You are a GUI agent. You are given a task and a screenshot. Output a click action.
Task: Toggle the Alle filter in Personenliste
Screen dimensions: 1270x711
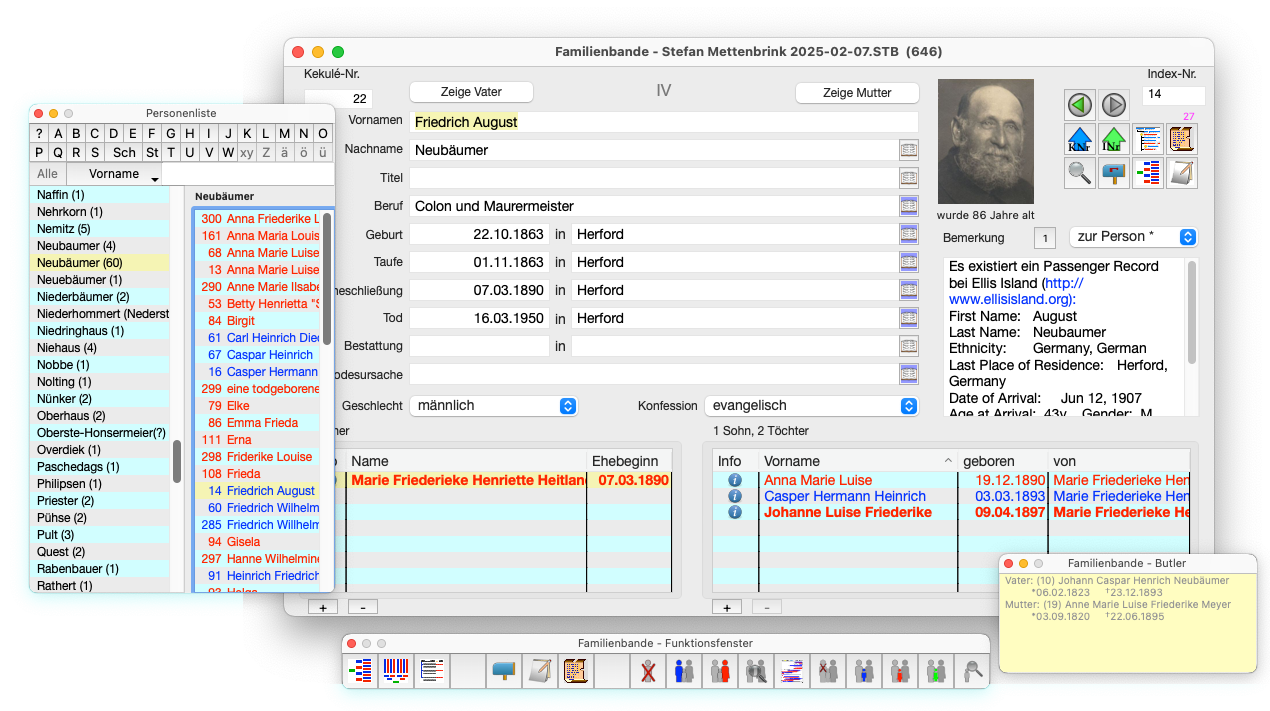tap(47, 174)
